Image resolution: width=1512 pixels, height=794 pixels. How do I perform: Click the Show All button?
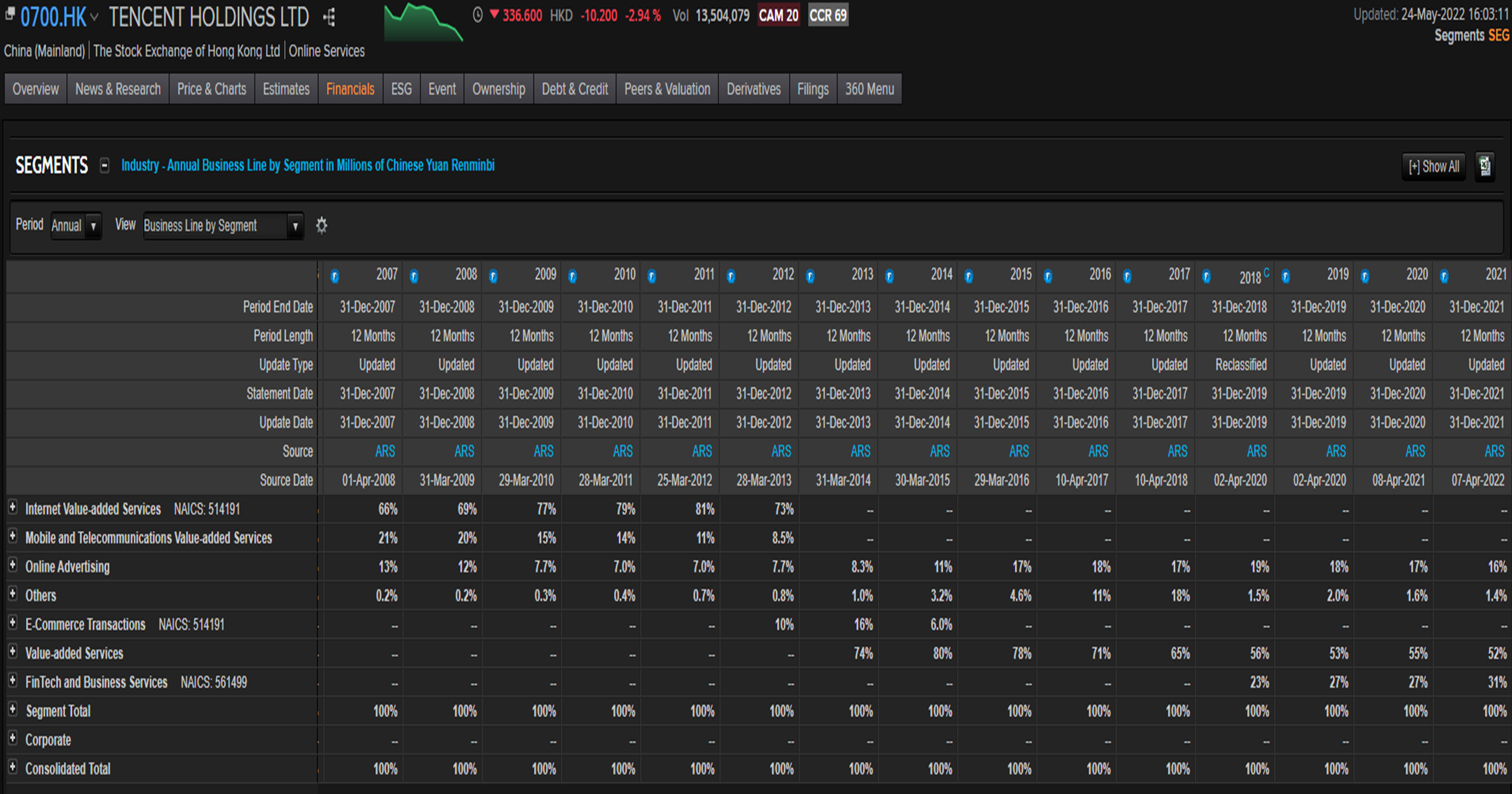tap(1434, 166)
